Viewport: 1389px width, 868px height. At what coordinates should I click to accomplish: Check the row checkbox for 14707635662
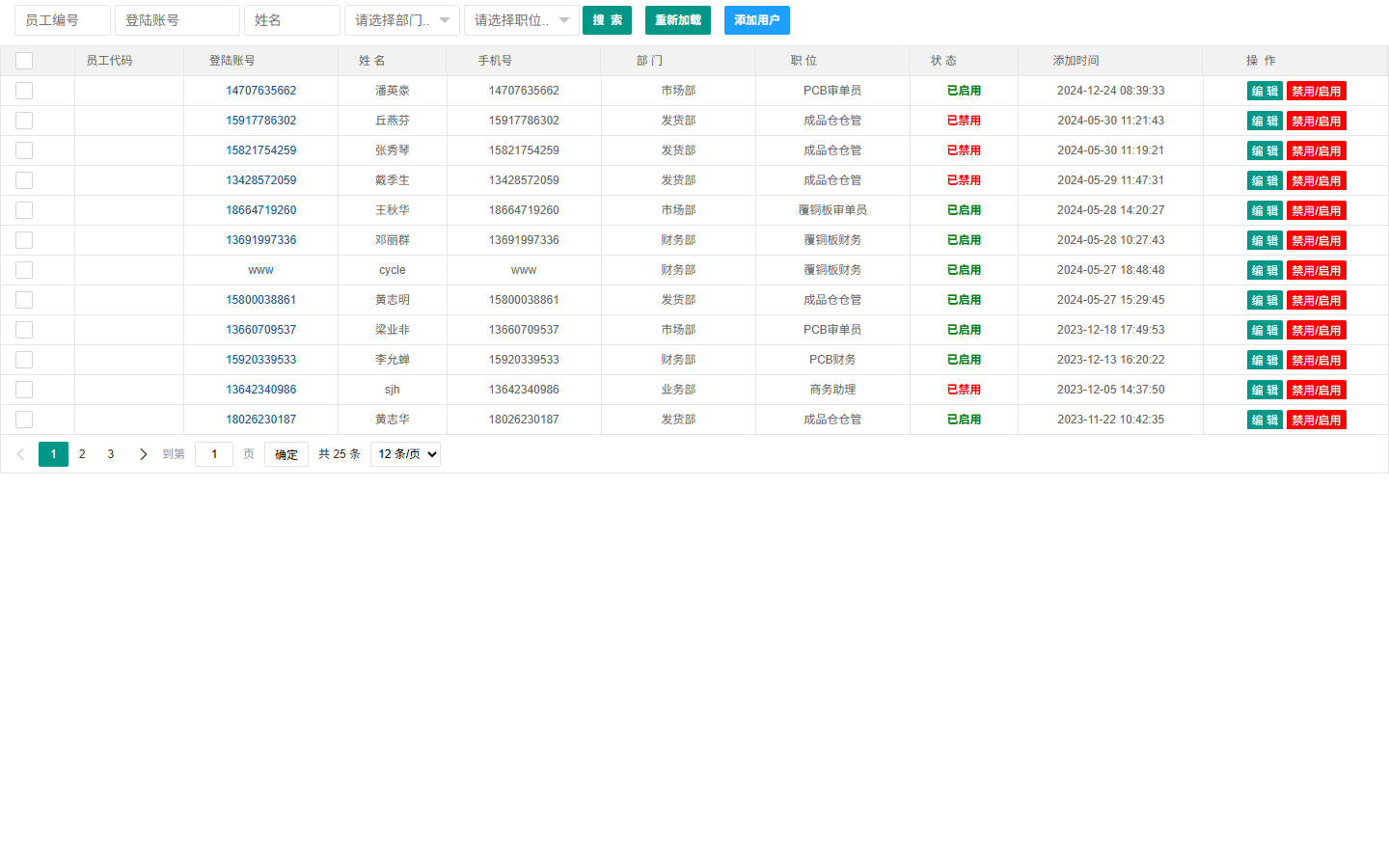tap(24, 91)
